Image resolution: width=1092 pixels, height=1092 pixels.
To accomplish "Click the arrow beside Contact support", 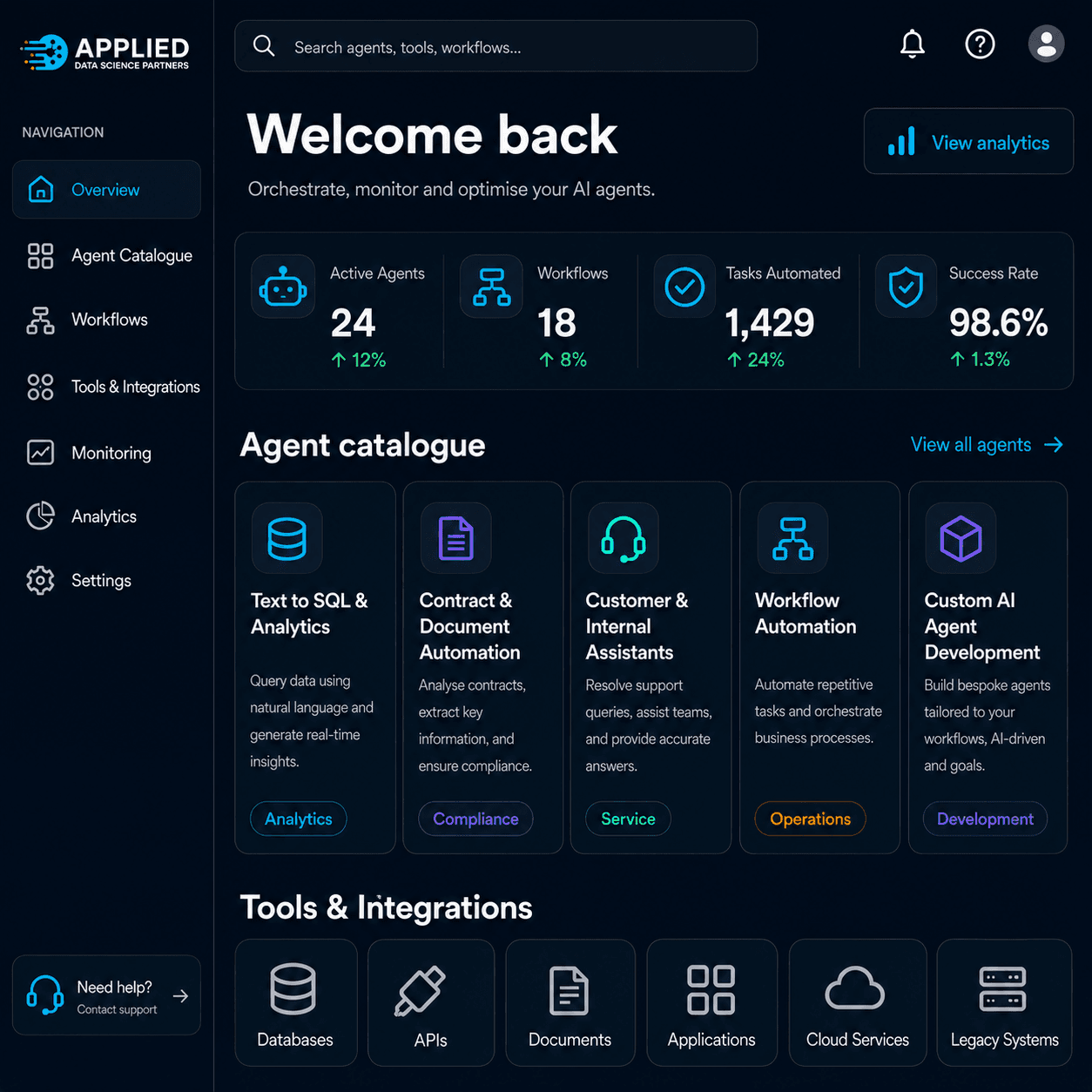I will coord(180,996).
